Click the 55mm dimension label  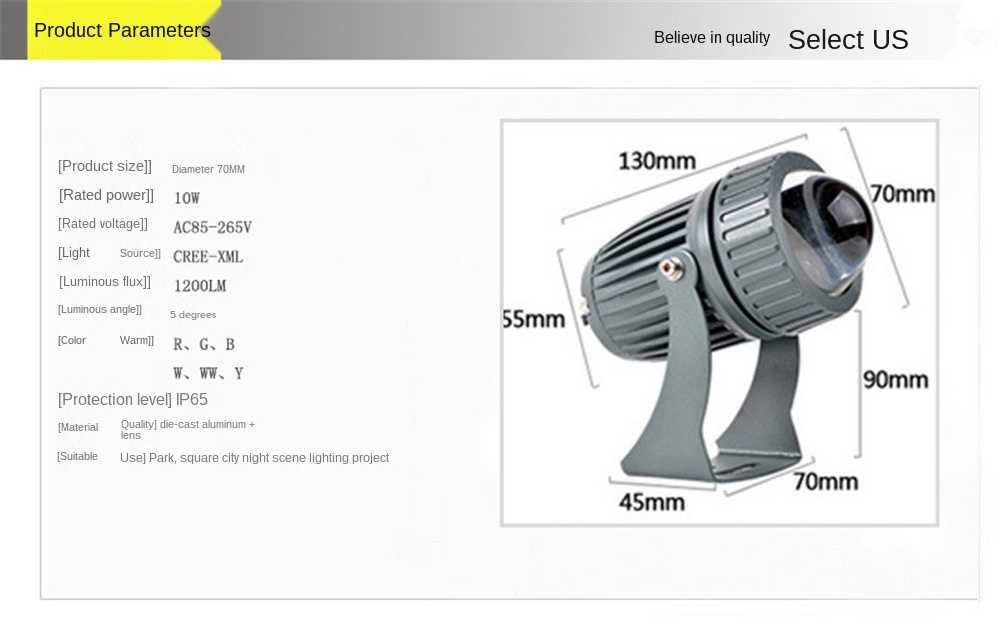[533, 319]
